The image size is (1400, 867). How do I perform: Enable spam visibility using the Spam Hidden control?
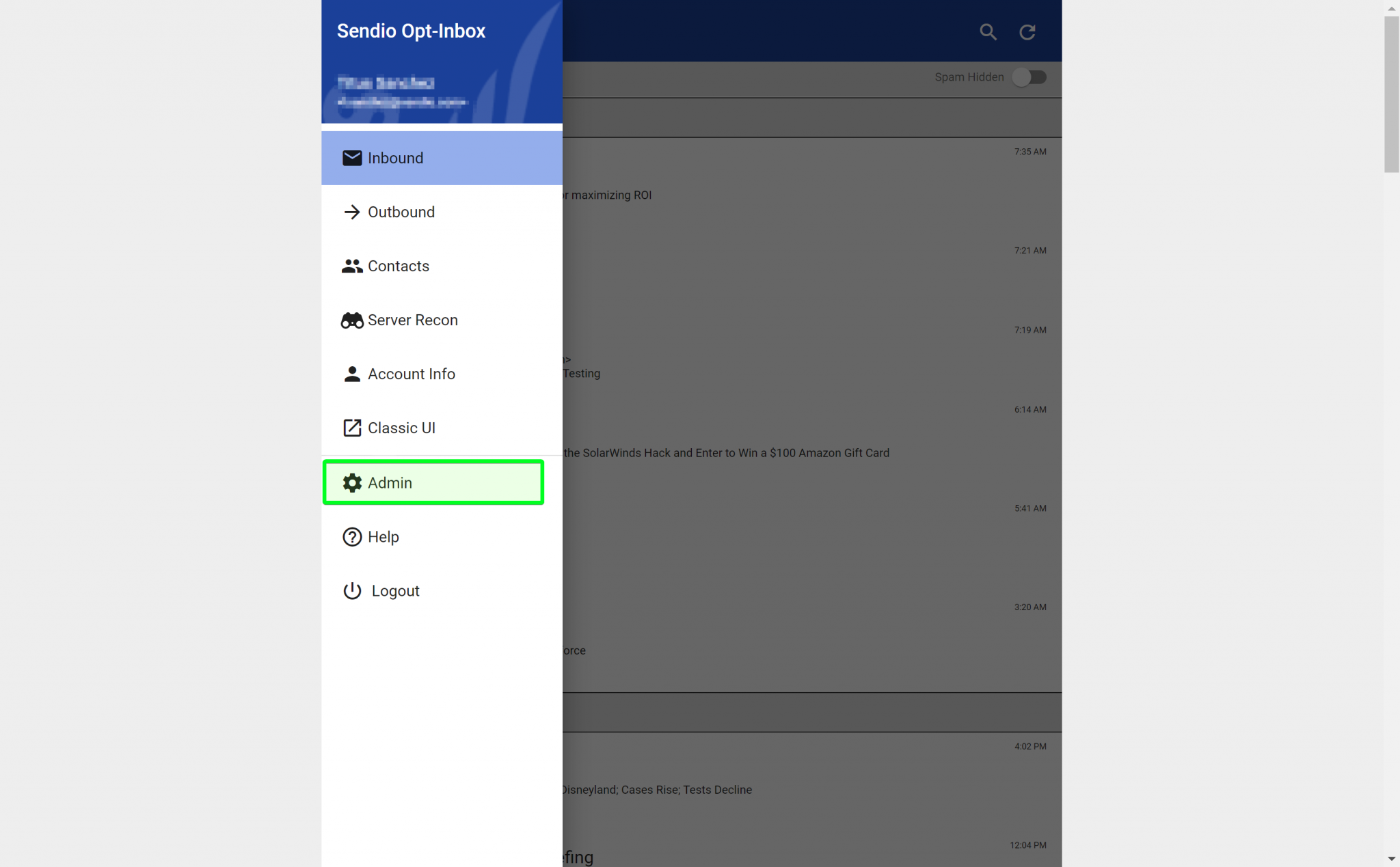coord(1029,77)
